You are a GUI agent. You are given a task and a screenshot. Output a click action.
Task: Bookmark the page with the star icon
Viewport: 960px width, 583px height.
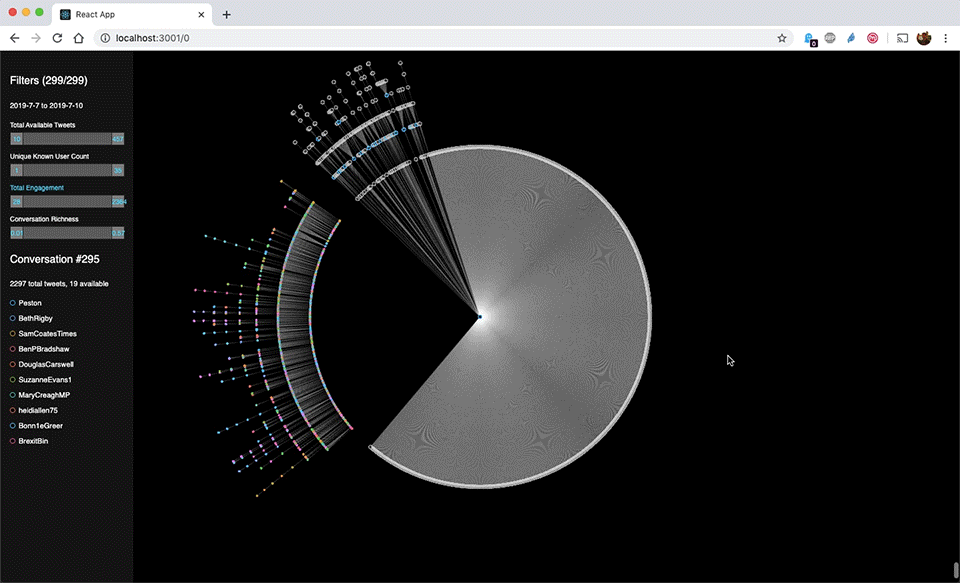pyautogui.click(x=782, y=37)
